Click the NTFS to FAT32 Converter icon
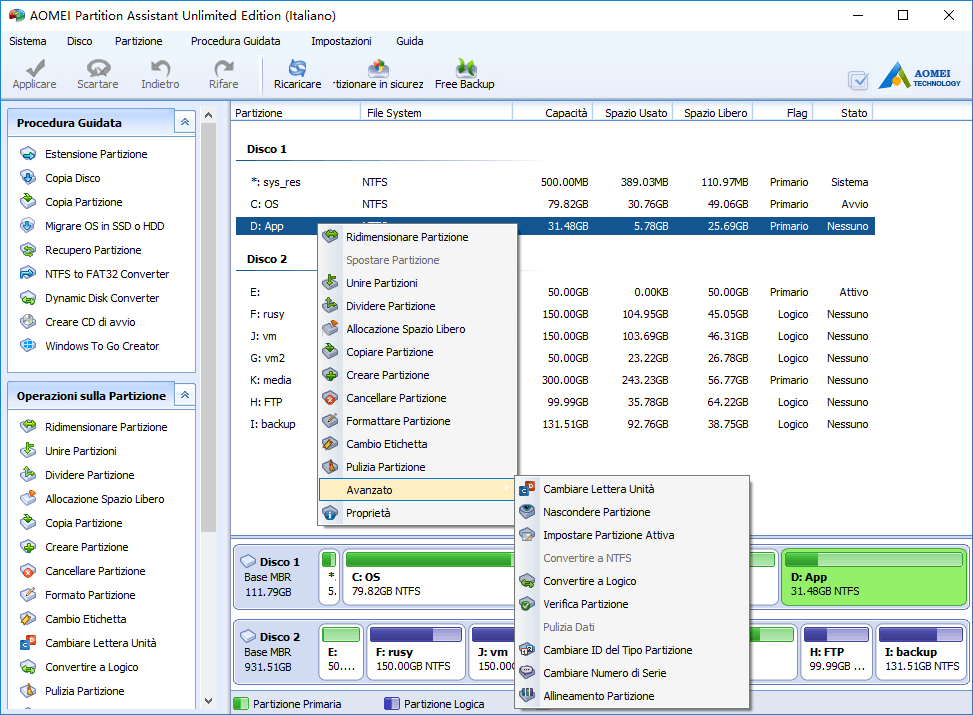 click(x=28, y=273)
